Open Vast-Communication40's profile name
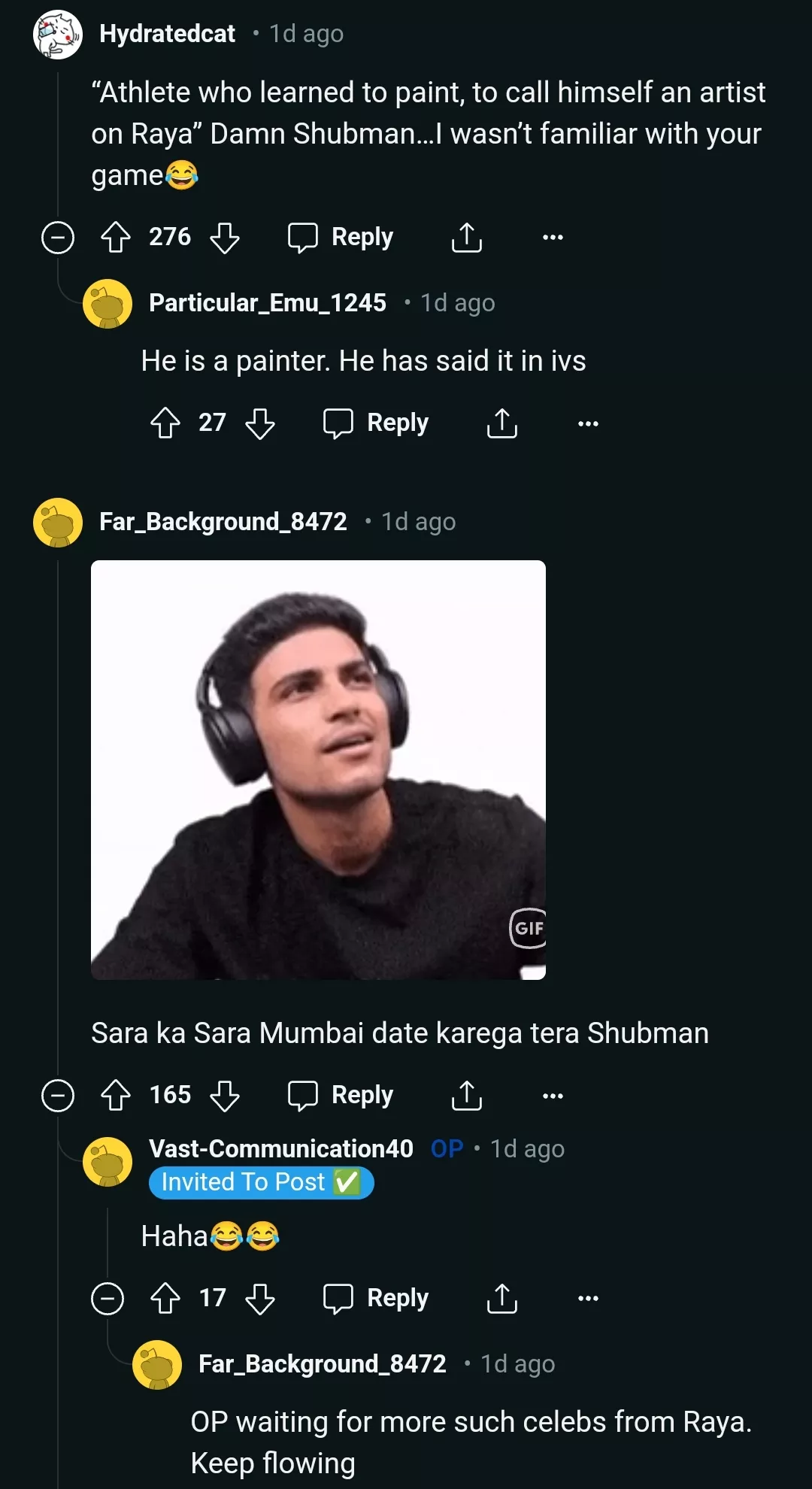Image resolution: width=812 pixels, height=1489 pixels. coord(281,1148)
